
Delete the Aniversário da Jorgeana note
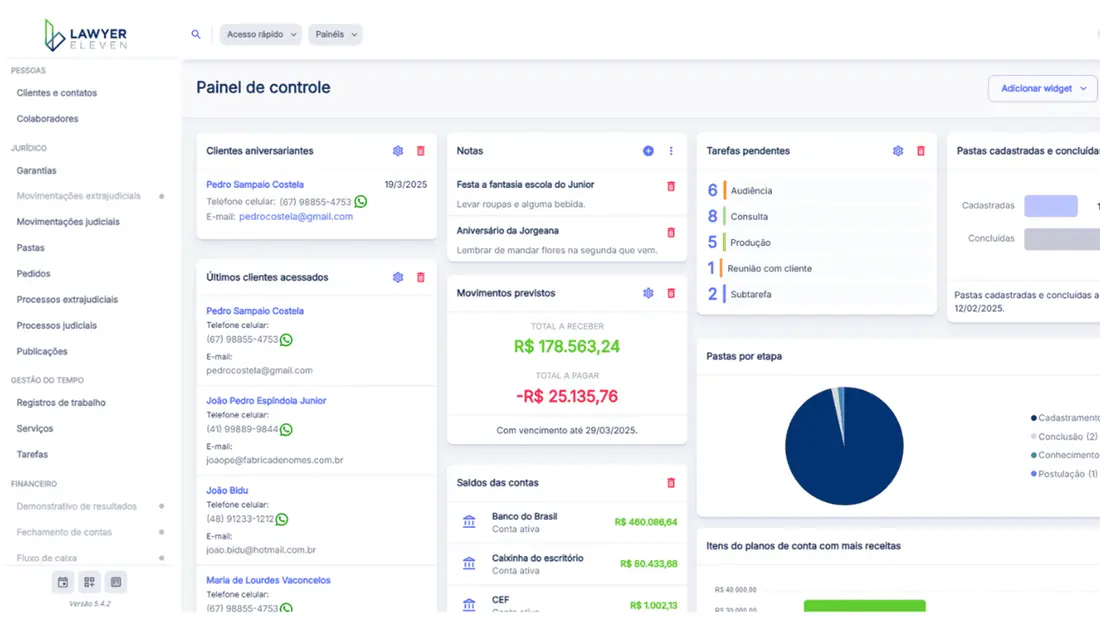pyautogui.click(x=671, y=232)
